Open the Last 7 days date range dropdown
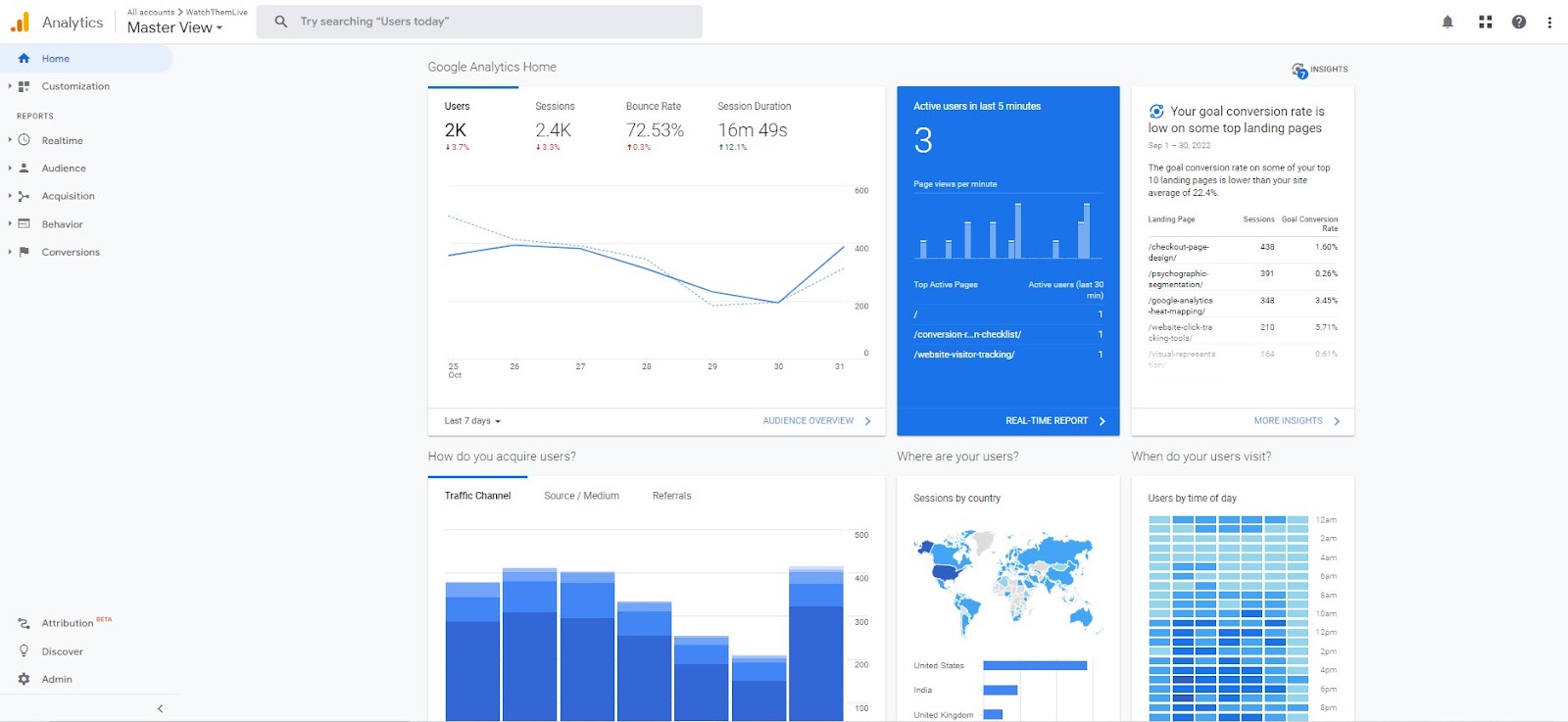This screenshot has width=1568, height=722. pos(472,421)
